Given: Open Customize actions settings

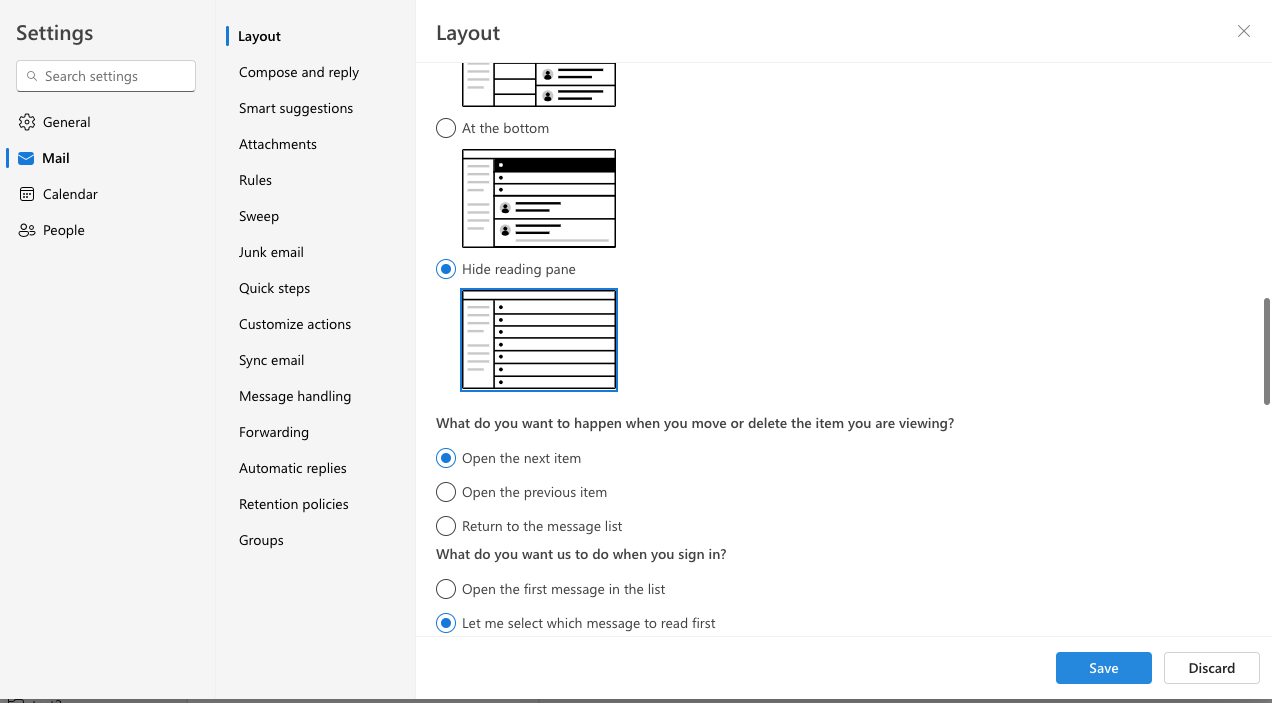Looking at the screenshot, I should click(x=295, y=324).
